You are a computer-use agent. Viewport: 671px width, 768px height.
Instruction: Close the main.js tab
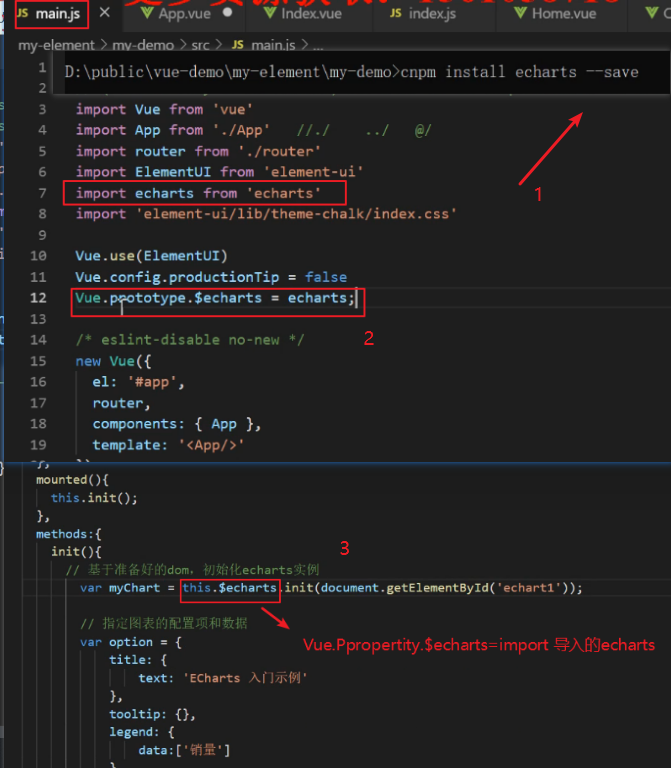105,13
